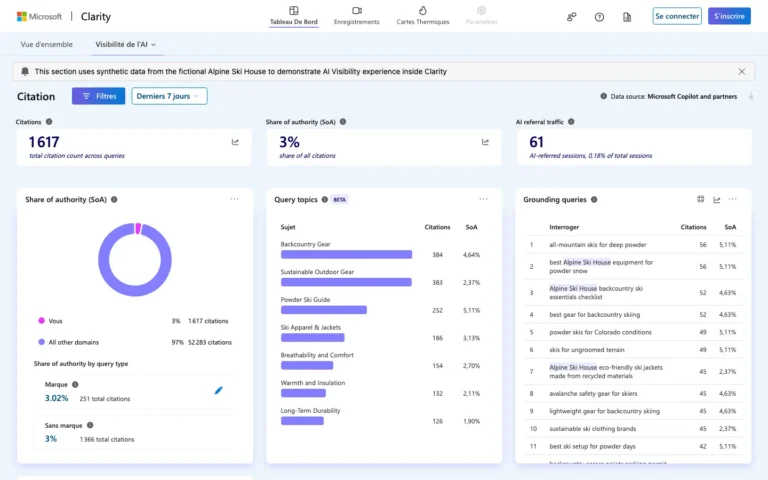768x480 pixels.
Task: Click info icon beside AI referral traffic
Action: (x=571, y=121)
